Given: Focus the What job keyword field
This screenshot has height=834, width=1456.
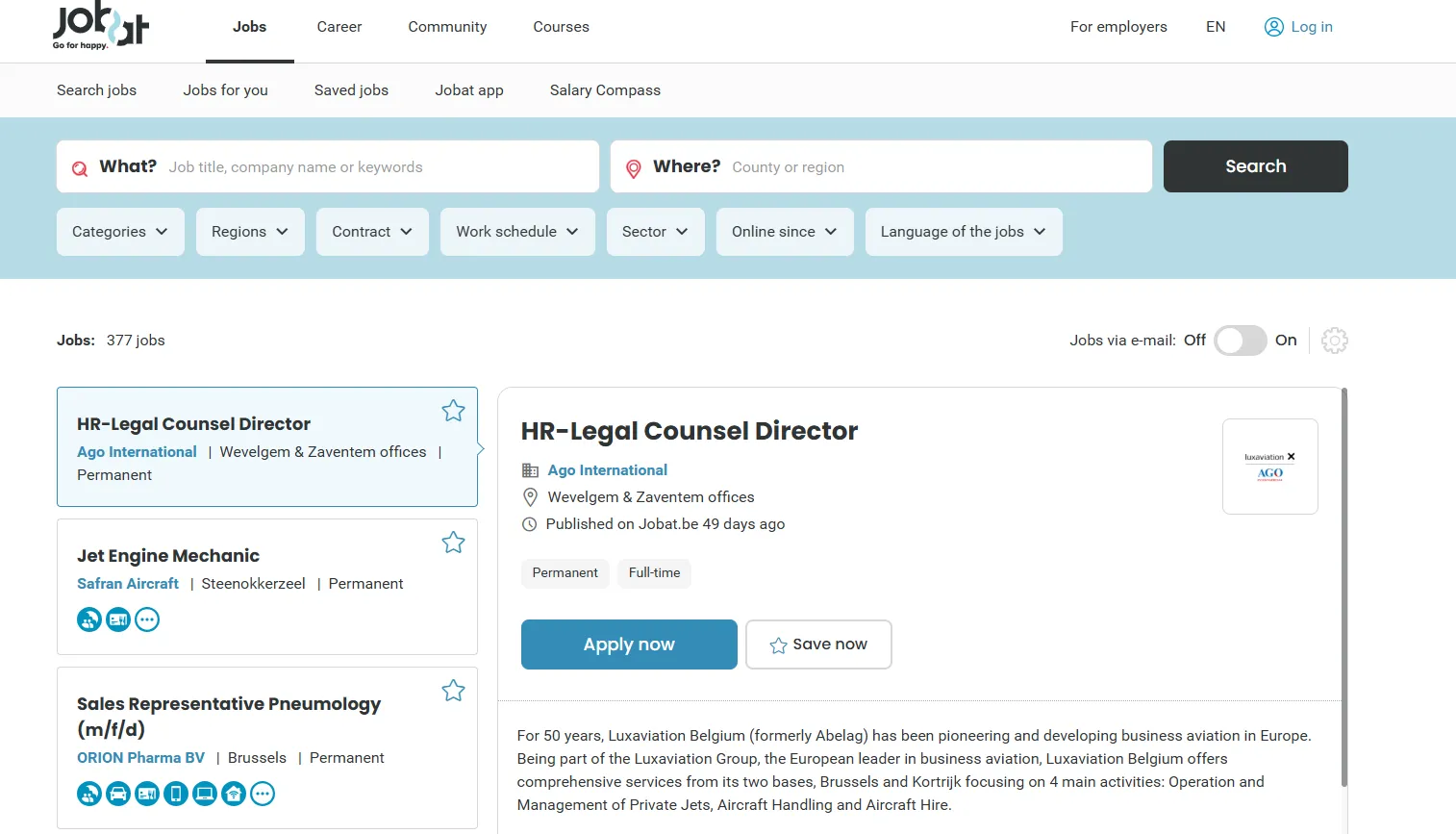Looking at the screenshot, I should (x=375, y=167).
